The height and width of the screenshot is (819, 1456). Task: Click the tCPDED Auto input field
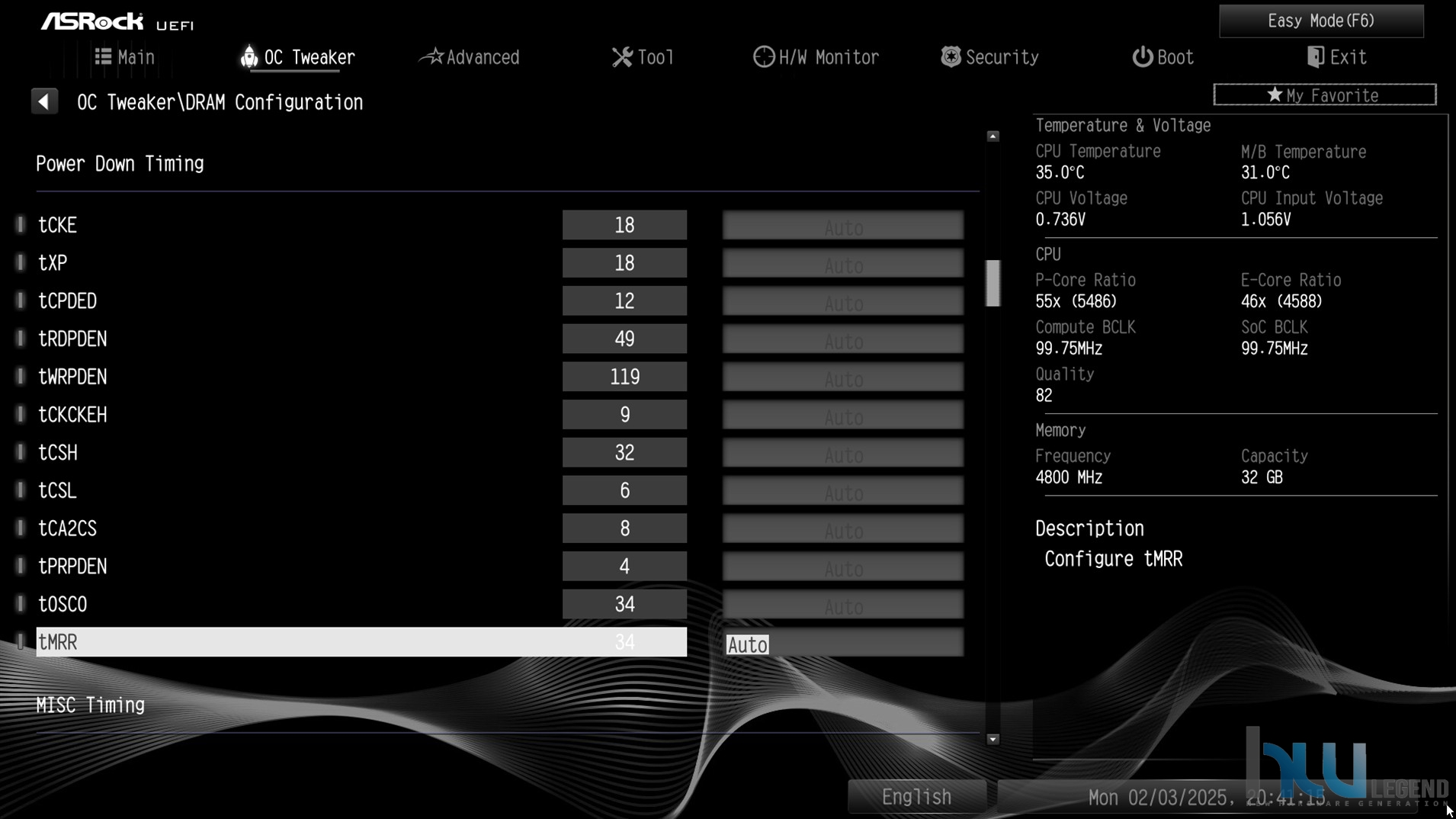point(843,301)
